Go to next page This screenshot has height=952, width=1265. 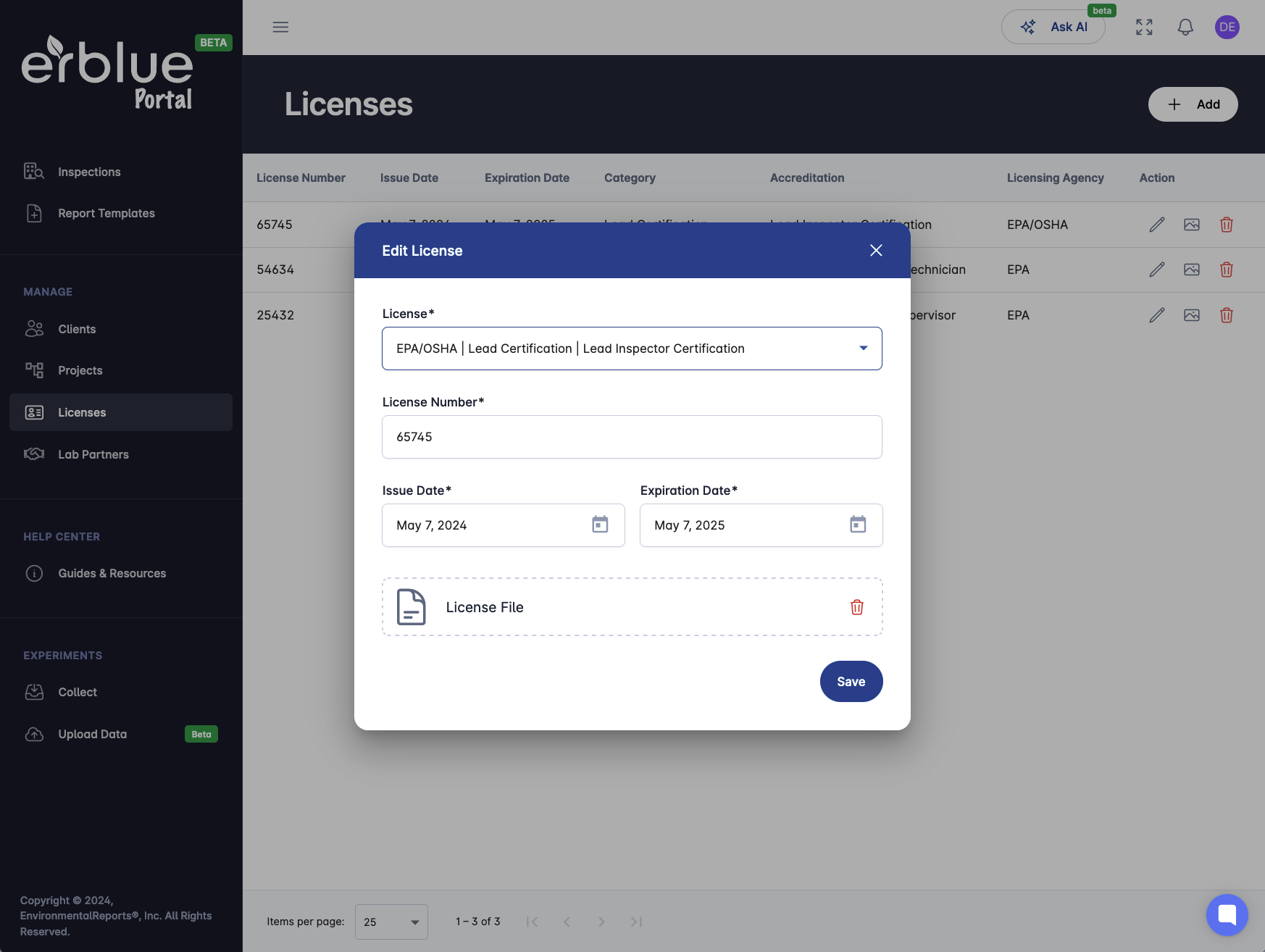601,922
